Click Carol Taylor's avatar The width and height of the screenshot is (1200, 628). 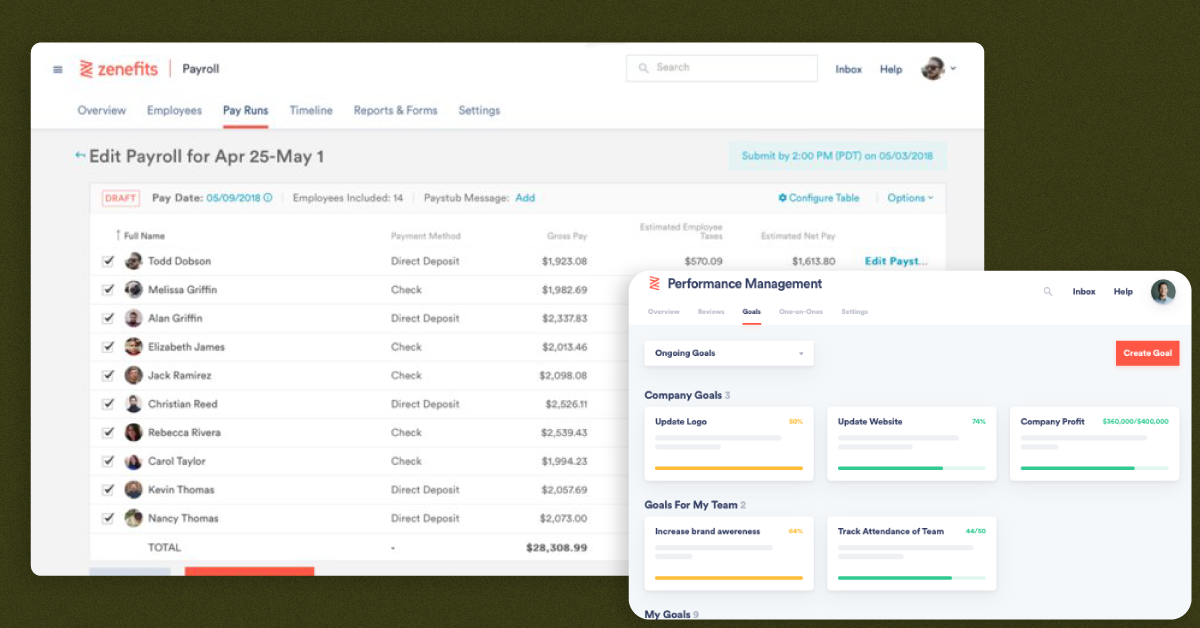pyautogui.click(x=133, y=461)
